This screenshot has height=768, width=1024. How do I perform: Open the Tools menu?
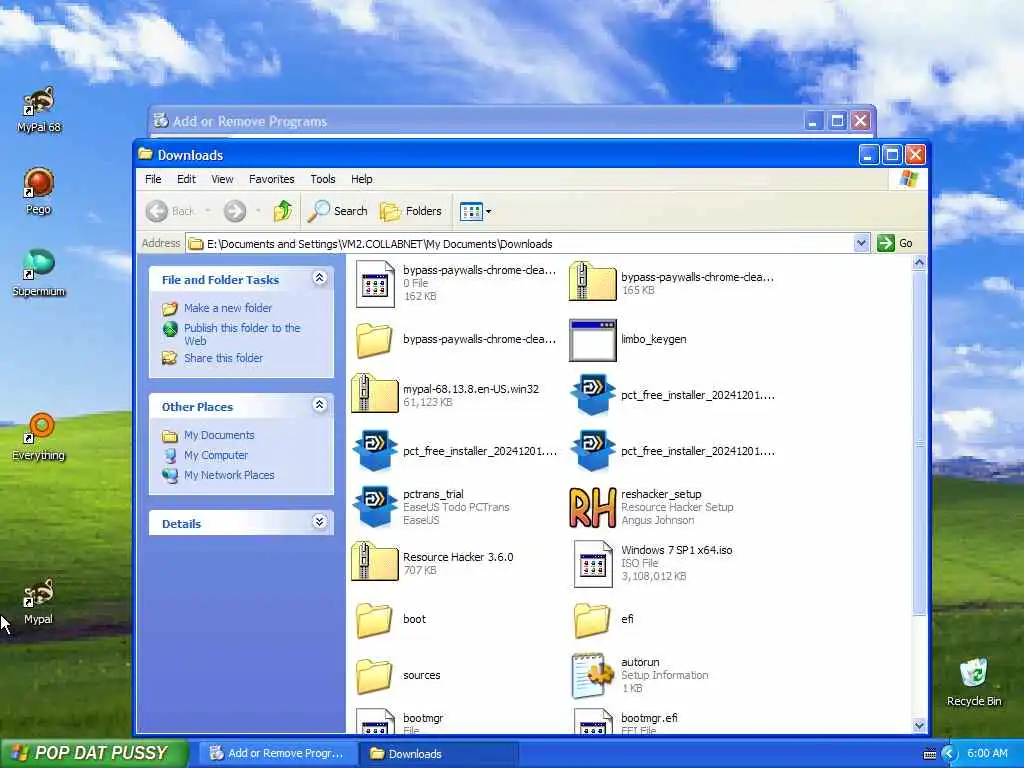click(x=323, y=179)
